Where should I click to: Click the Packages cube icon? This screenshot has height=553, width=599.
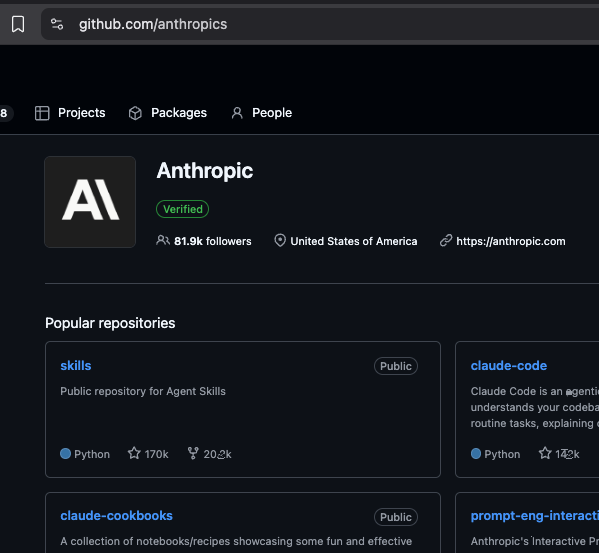point(135,113)
